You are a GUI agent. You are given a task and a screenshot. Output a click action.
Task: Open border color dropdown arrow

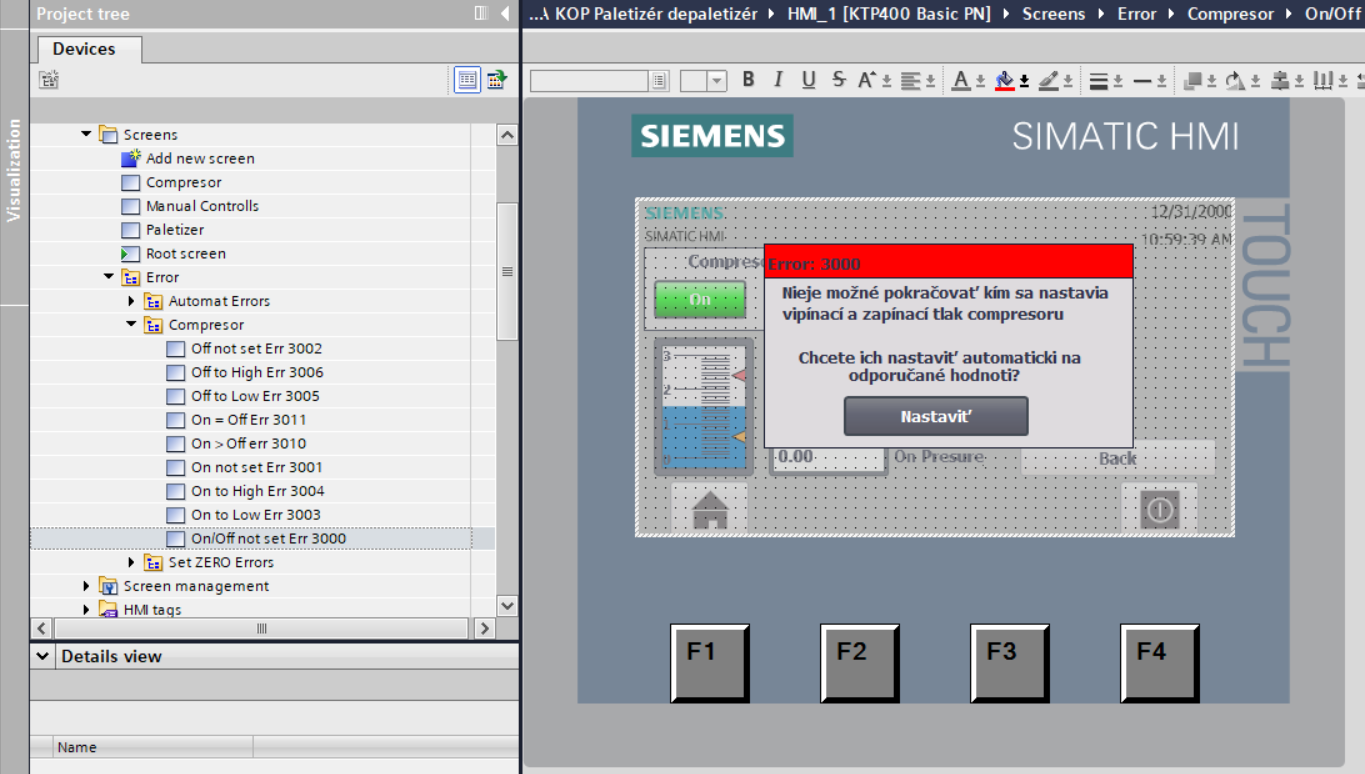tap(1067, 81)
